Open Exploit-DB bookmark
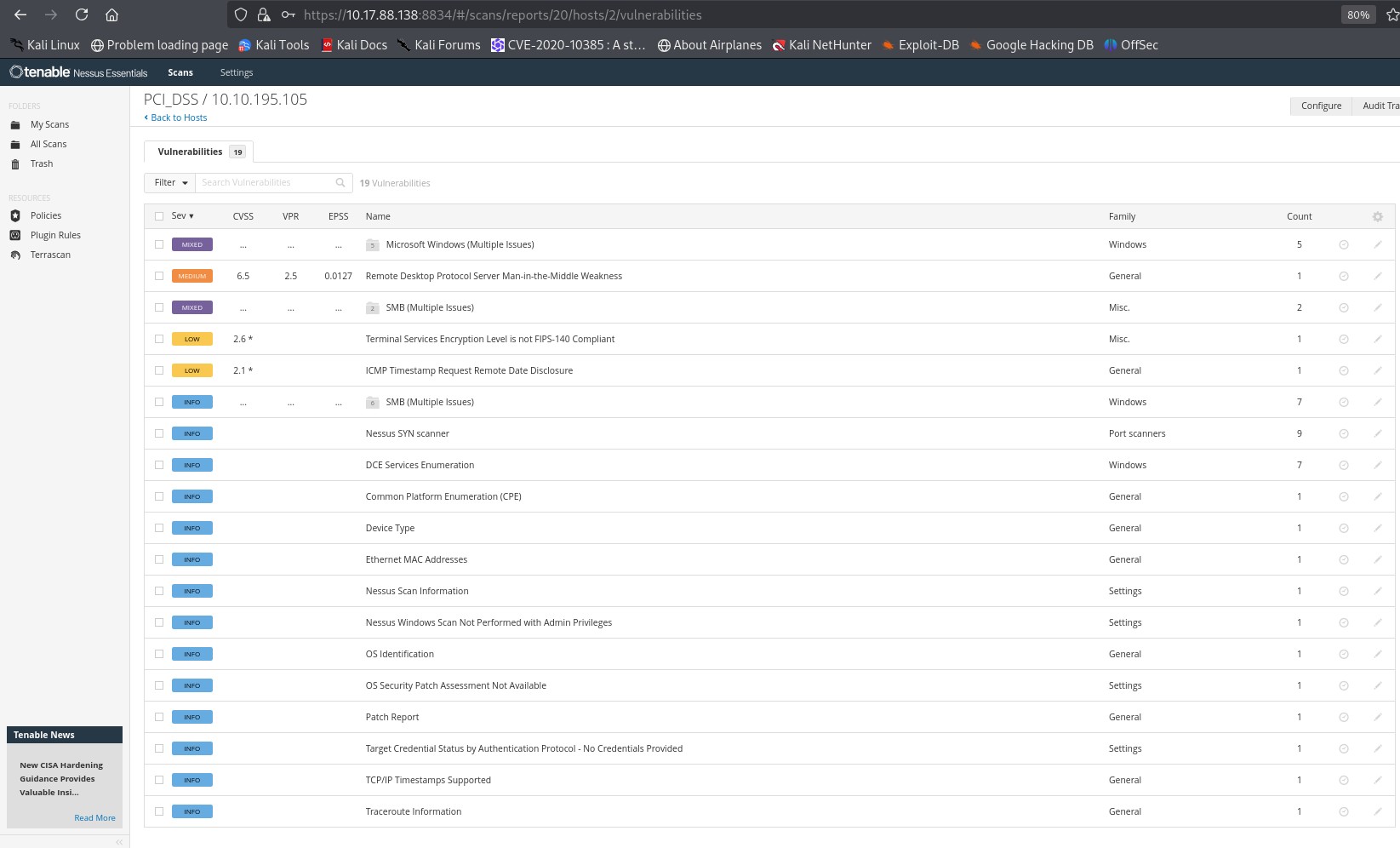This screenshot has width=1400, height=848. [921, 45]
